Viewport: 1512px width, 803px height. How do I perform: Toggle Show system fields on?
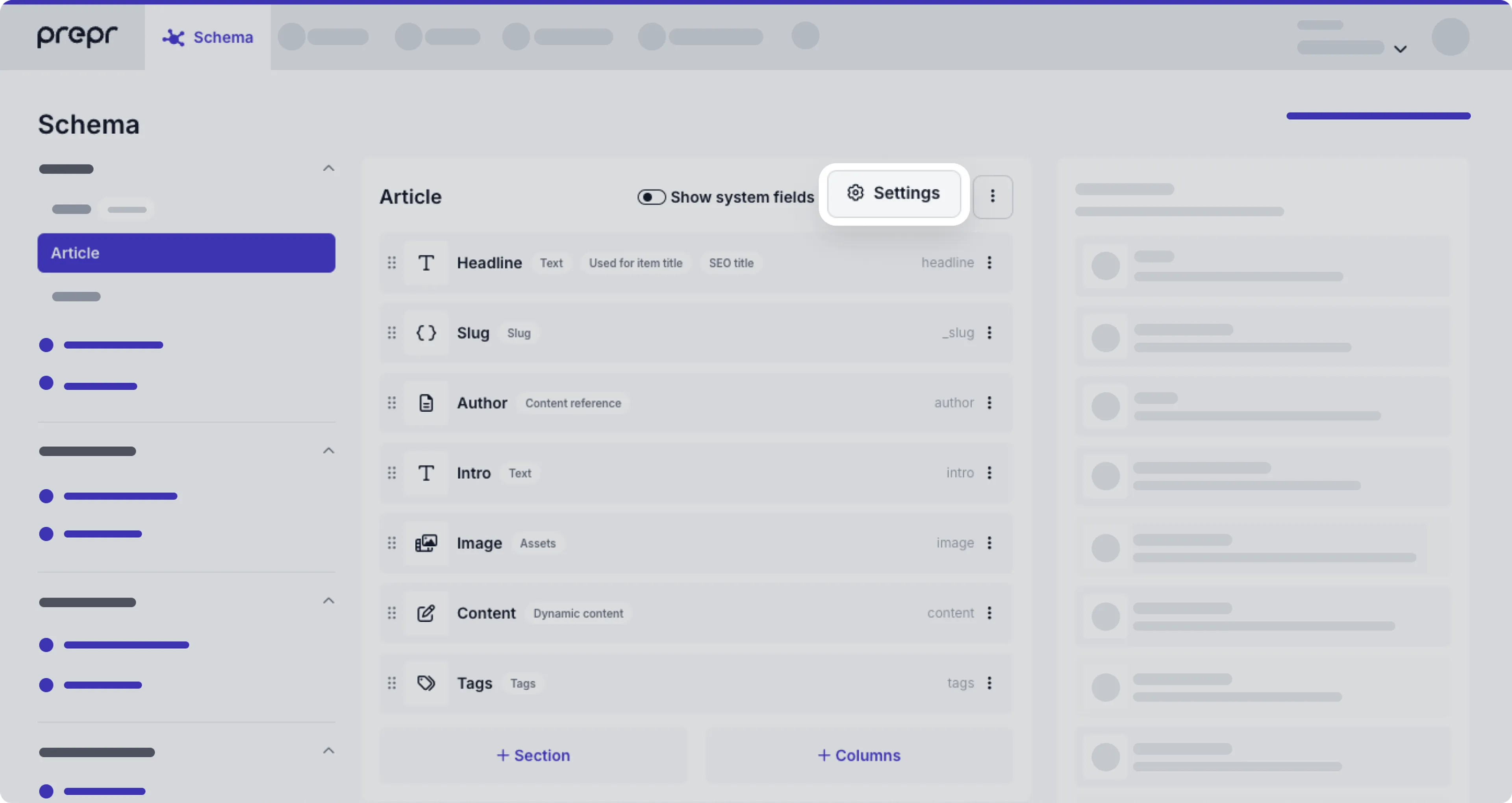[x=651, y=197]
